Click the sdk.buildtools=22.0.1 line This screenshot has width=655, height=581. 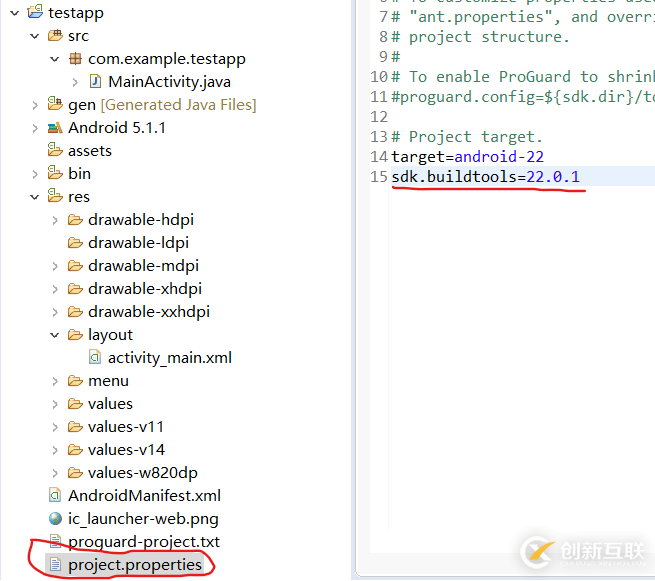click(485, 177)
